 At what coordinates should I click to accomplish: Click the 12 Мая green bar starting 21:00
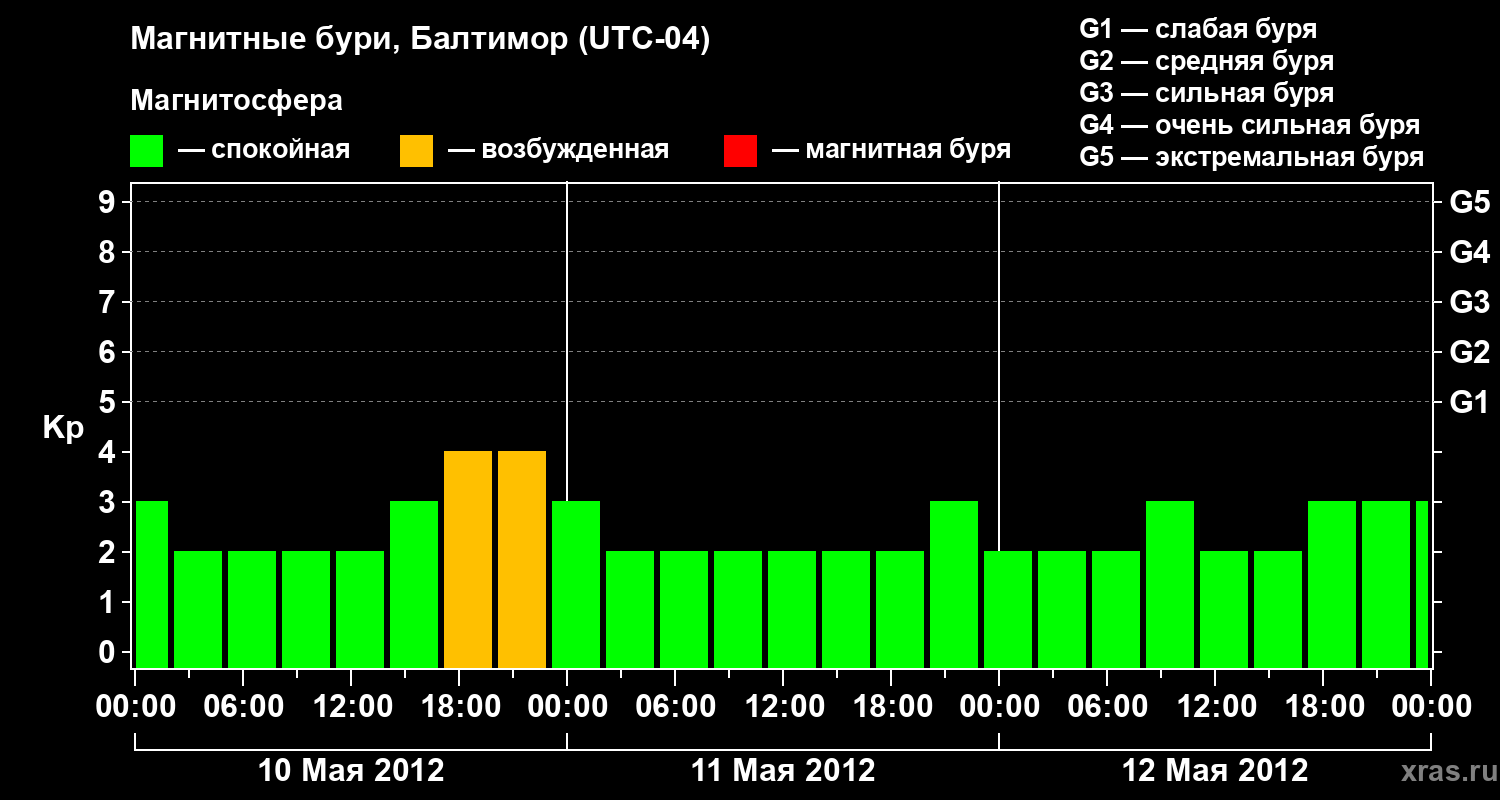click(1386, 585)
